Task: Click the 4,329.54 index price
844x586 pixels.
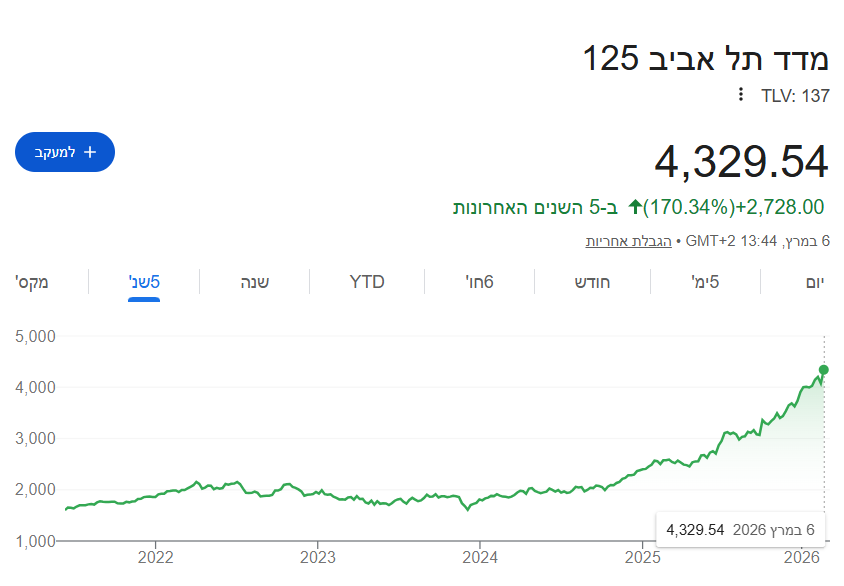Action: pos(741,162)
